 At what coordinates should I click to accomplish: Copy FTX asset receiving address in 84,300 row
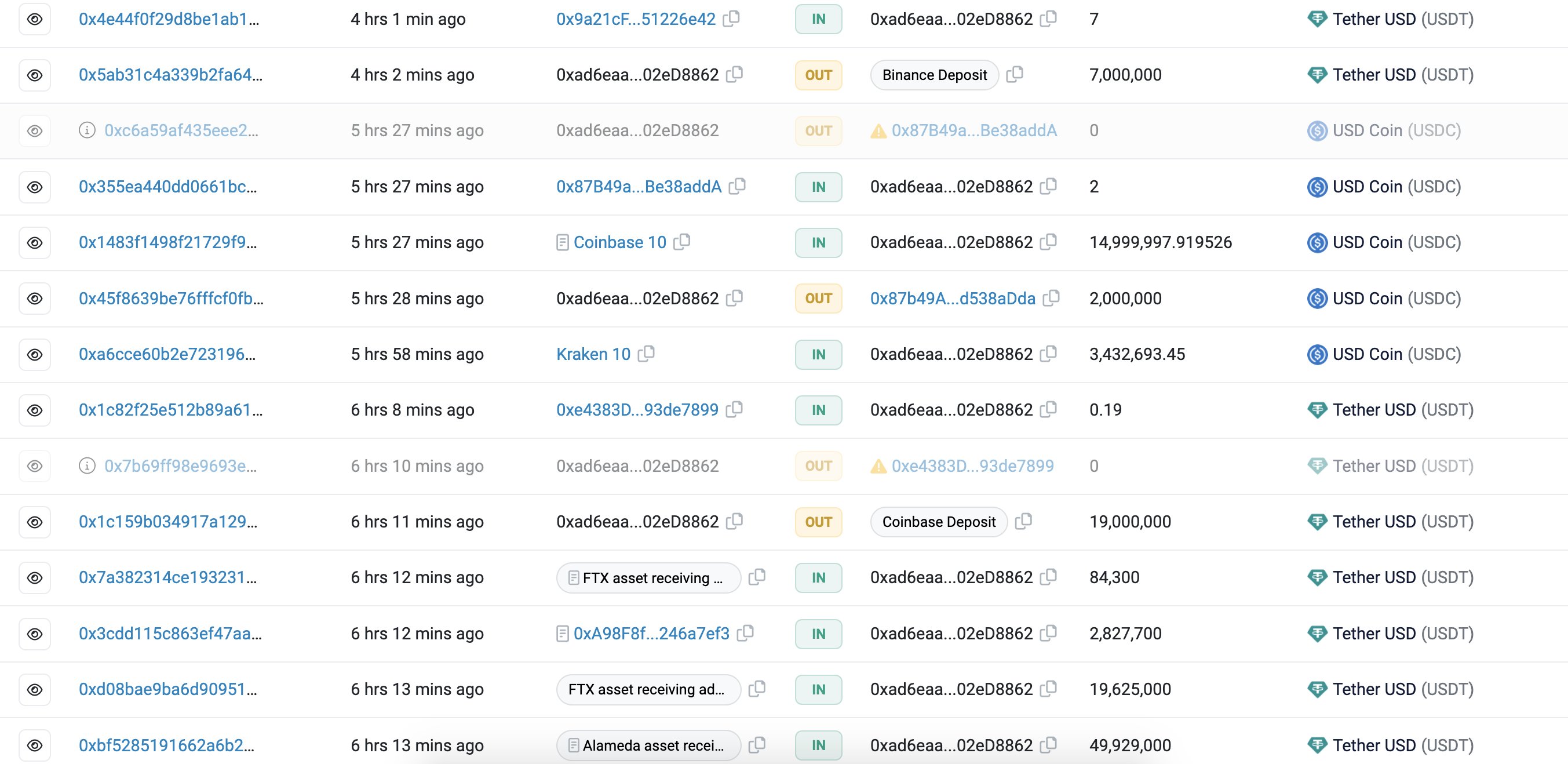[757, 577]
